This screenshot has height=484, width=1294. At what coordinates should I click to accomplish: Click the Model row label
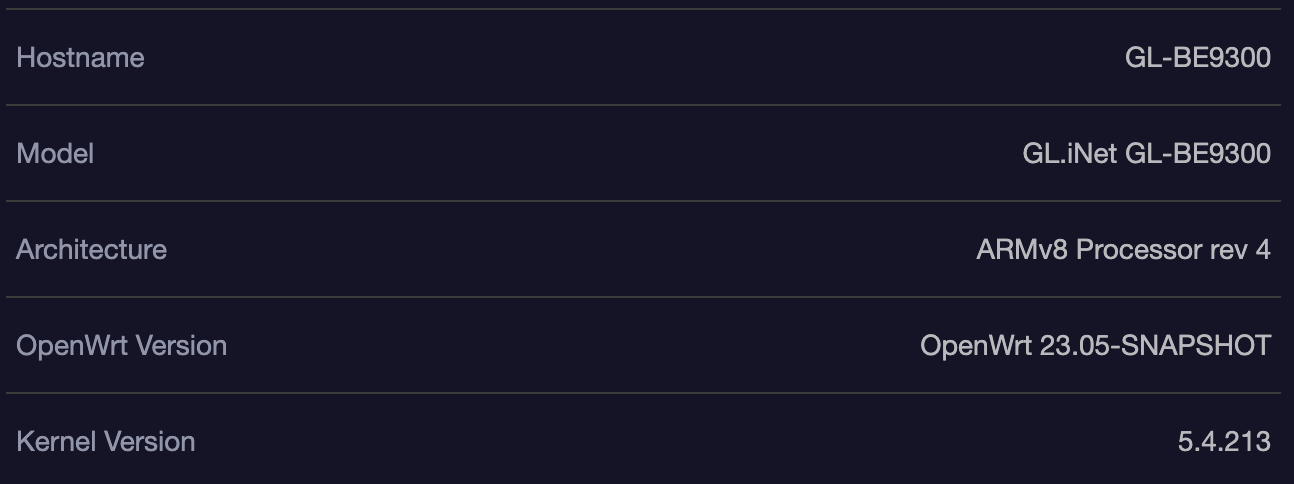55,154
